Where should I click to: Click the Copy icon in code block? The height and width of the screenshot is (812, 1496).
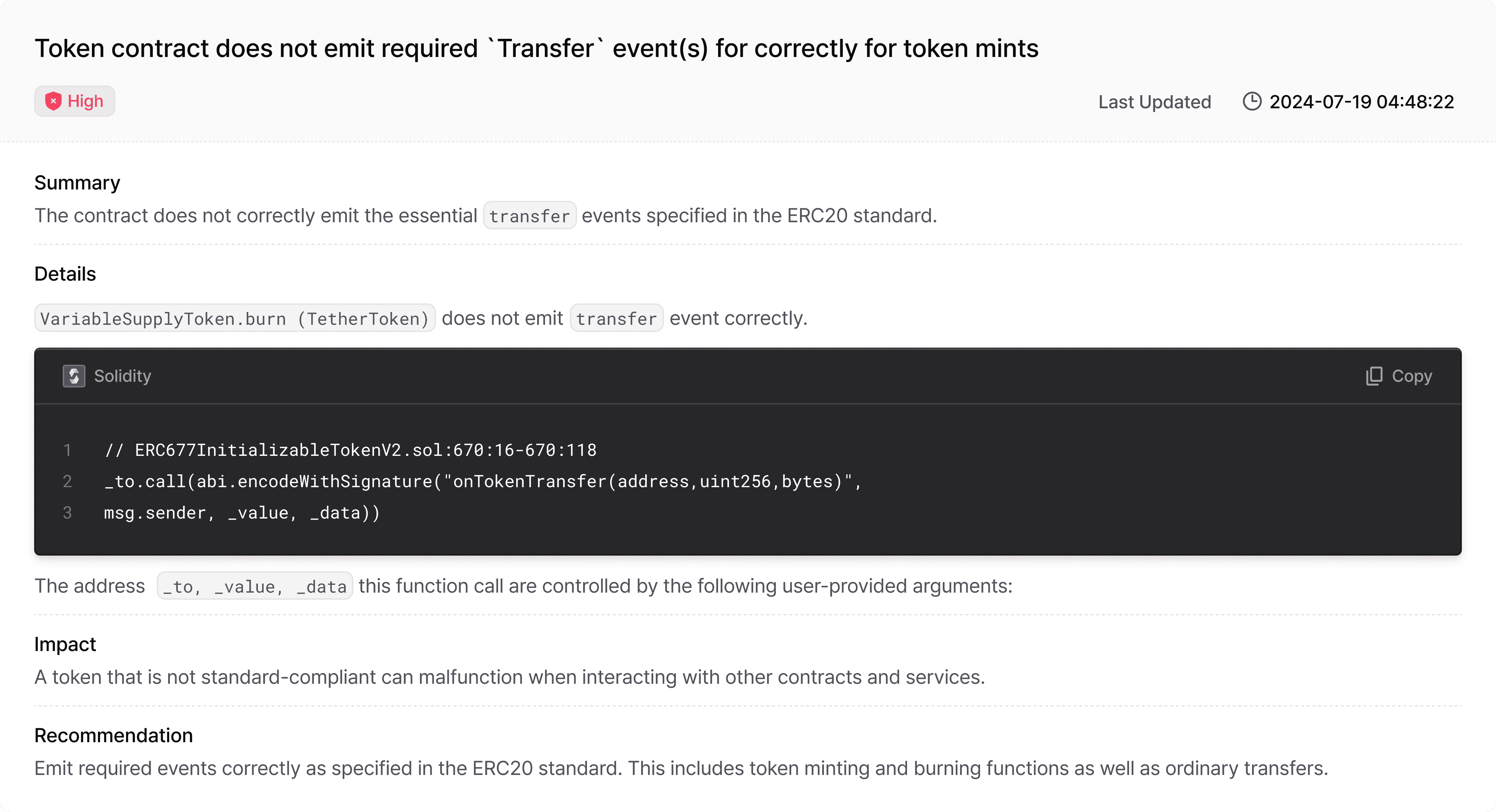tap(1374, 376)
